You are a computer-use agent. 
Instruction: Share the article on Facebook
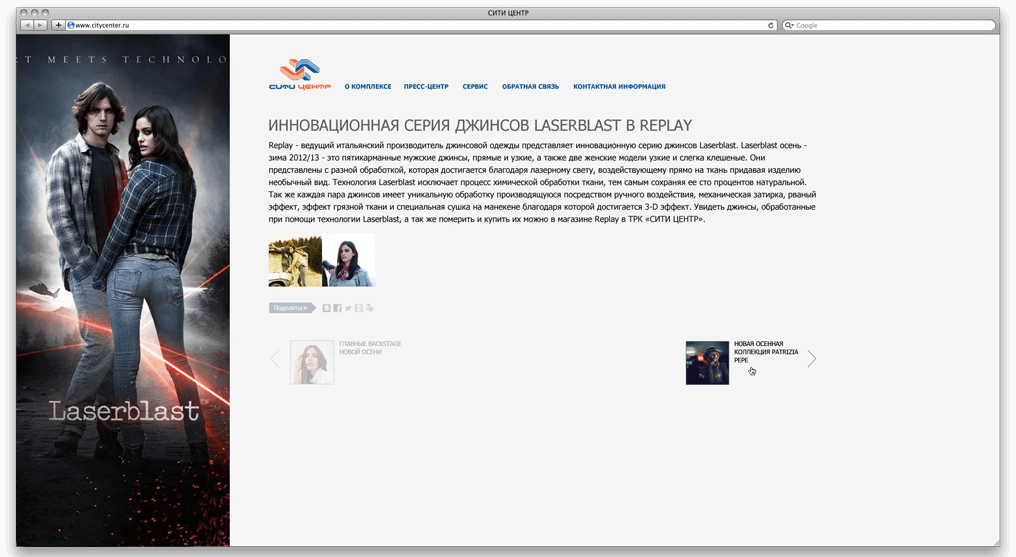[338, 308]
